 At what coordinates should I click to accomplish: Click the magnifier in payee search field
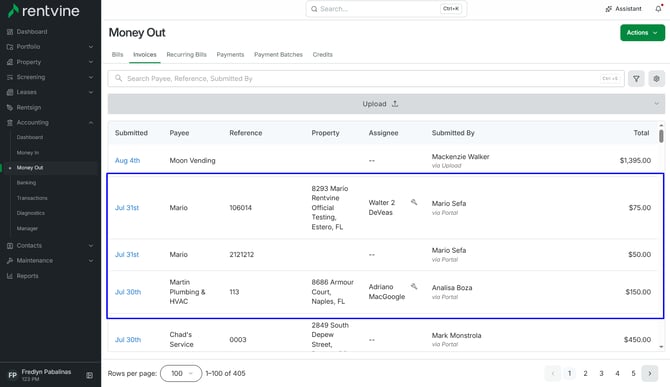coord(118,78)
